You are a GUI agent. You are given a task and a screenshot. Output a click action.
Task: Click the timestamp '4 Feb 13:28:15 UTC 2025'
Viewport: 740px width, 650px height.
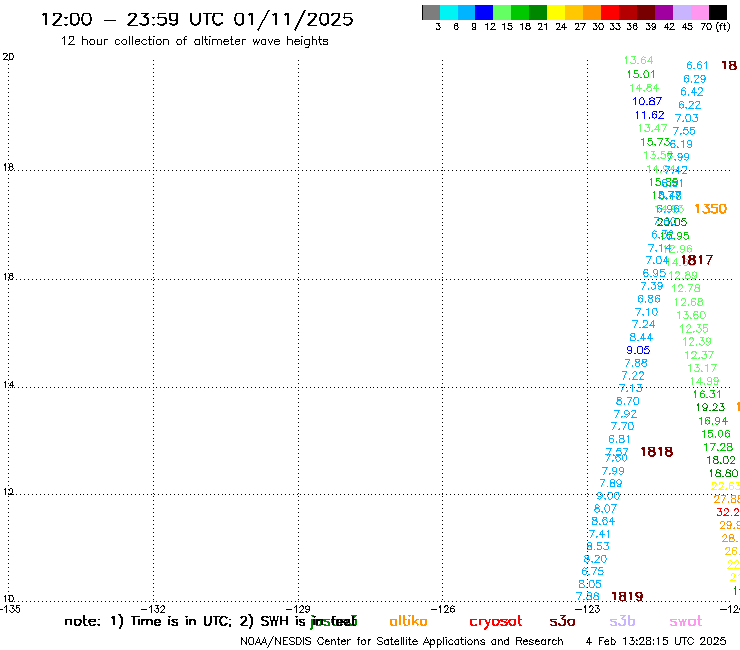pos(656,641)
